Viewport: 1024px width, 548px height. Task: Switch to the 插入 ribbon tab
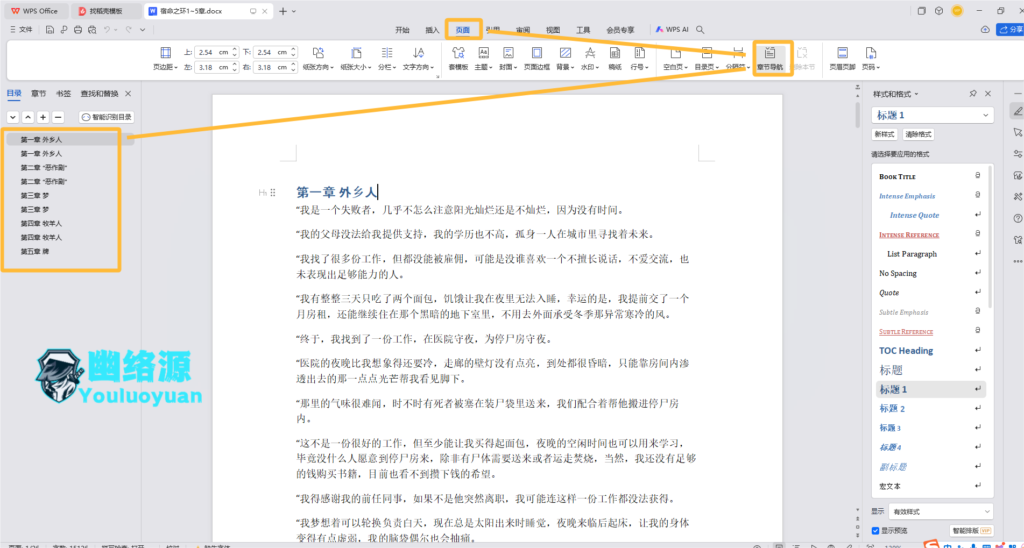click(x=431, y=30)
